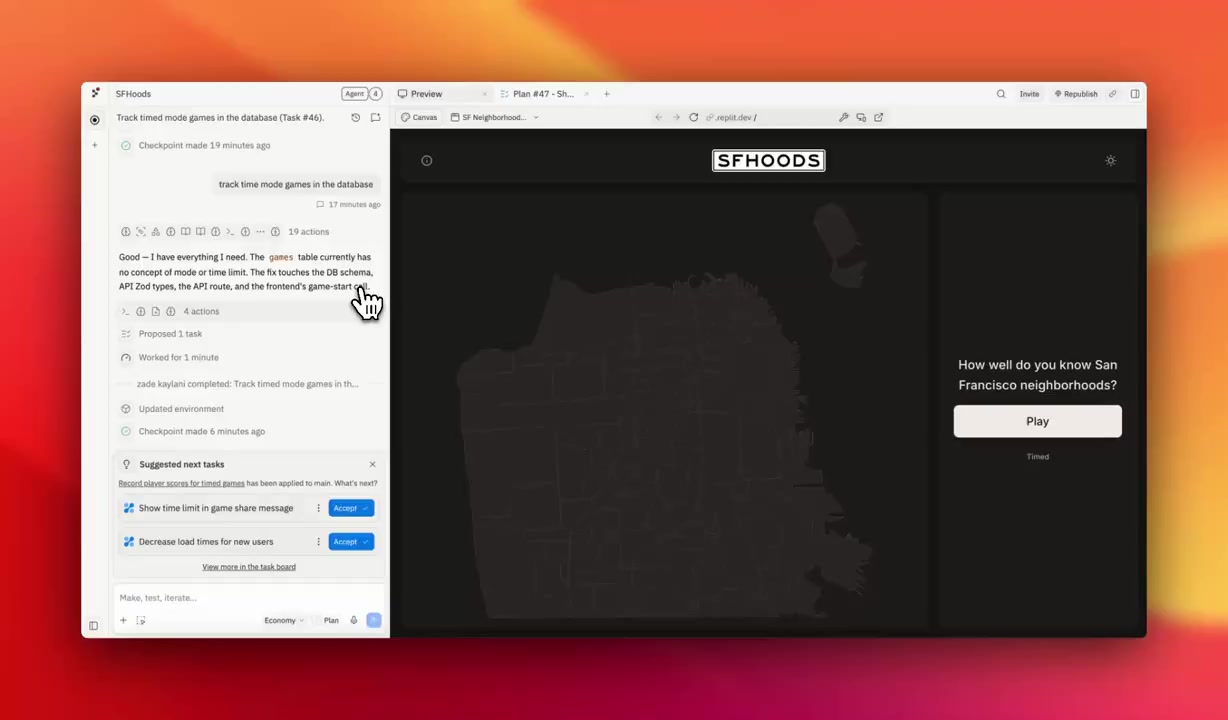Image resolution: width=1228 pixels, height=720 pixels.
Task: Click the SFHOODS logo in app
Action: [x=768, y=160]
